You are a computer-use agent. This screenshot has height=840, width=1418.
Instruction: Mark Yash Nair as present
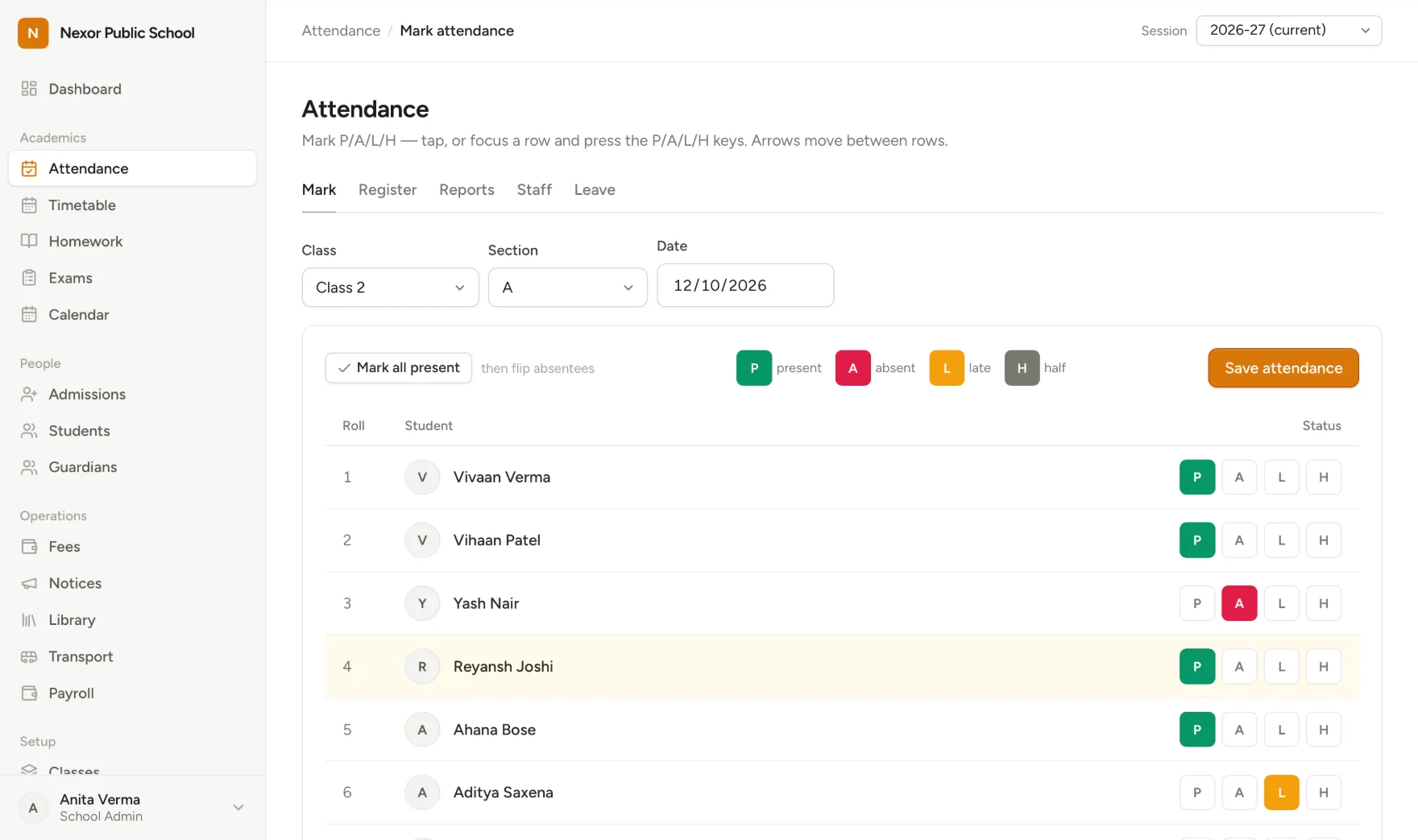point(1197,603)
